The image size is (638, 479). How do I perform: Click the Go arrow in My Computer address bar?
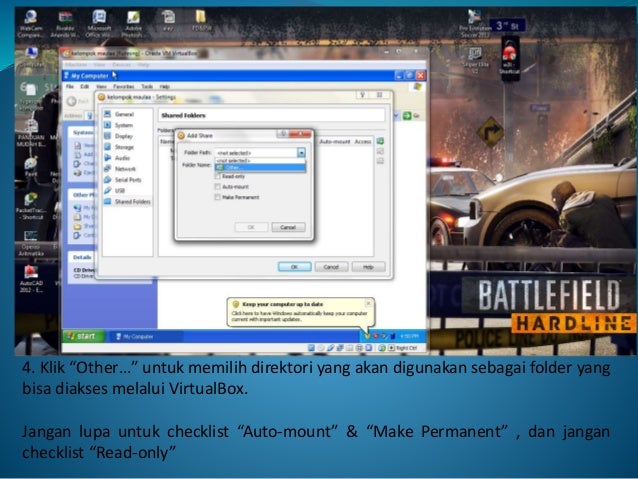click(407, 116)
